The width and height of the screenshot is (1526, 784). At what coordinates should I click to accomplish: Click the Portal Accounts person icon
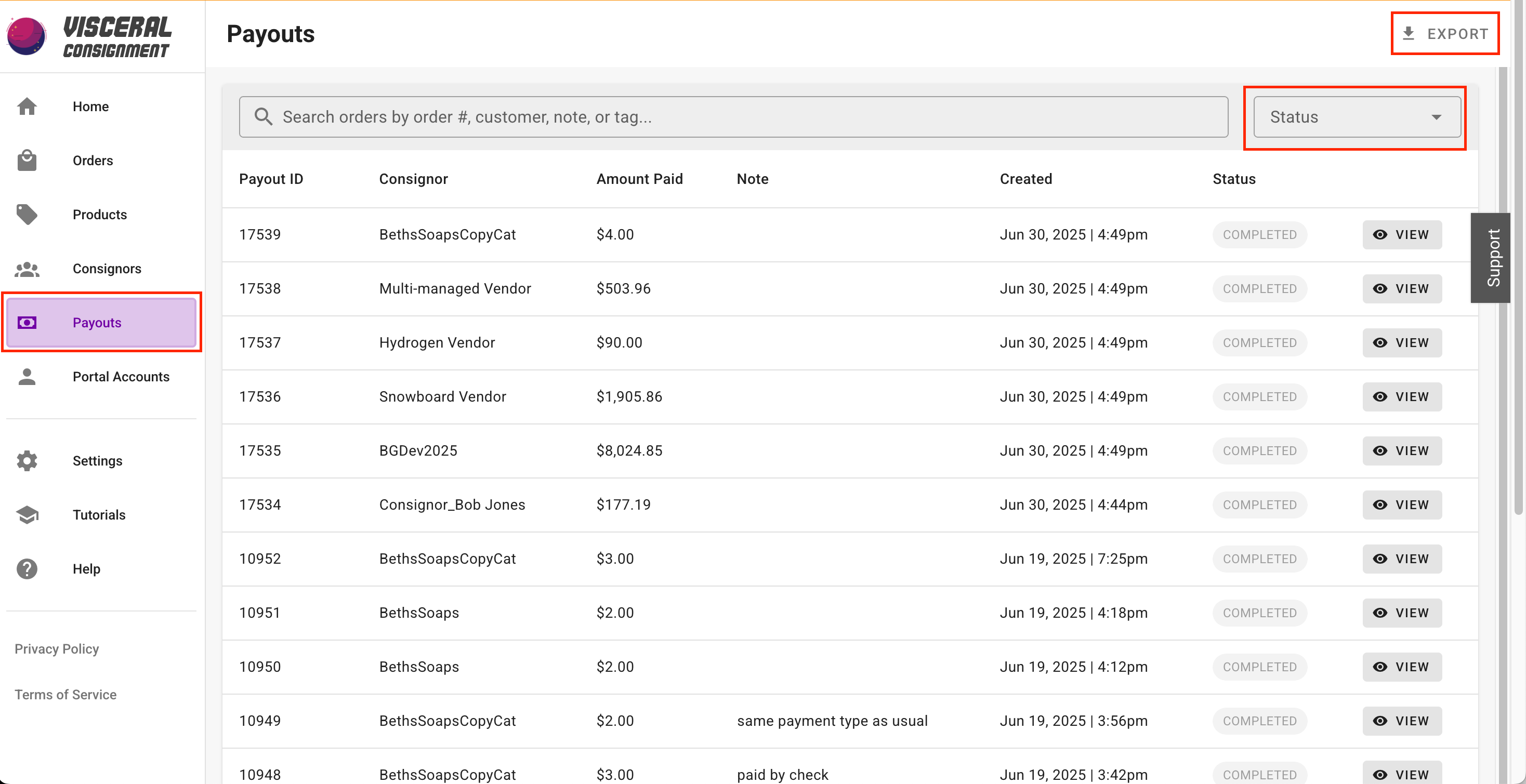click(27, 377)
